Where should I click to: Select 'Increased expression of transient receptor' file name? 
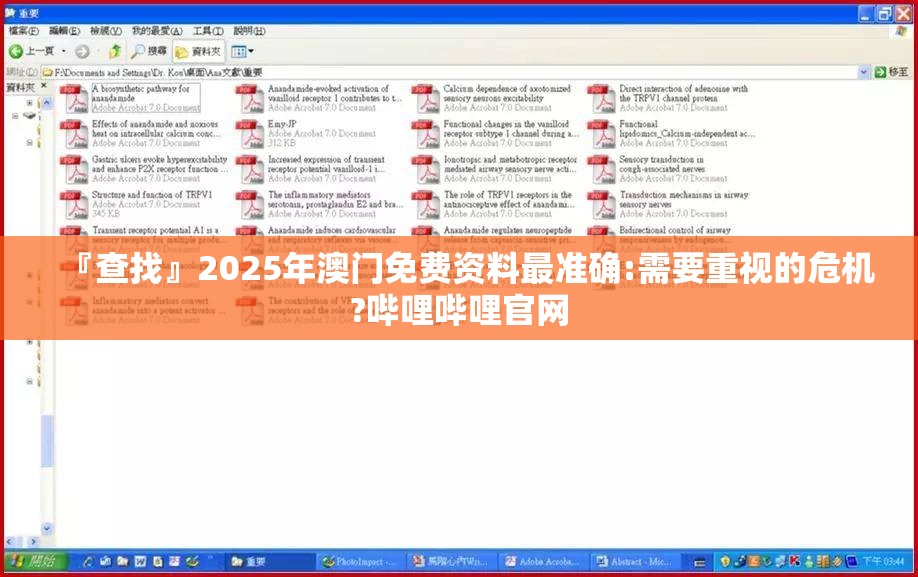(327, 164)
